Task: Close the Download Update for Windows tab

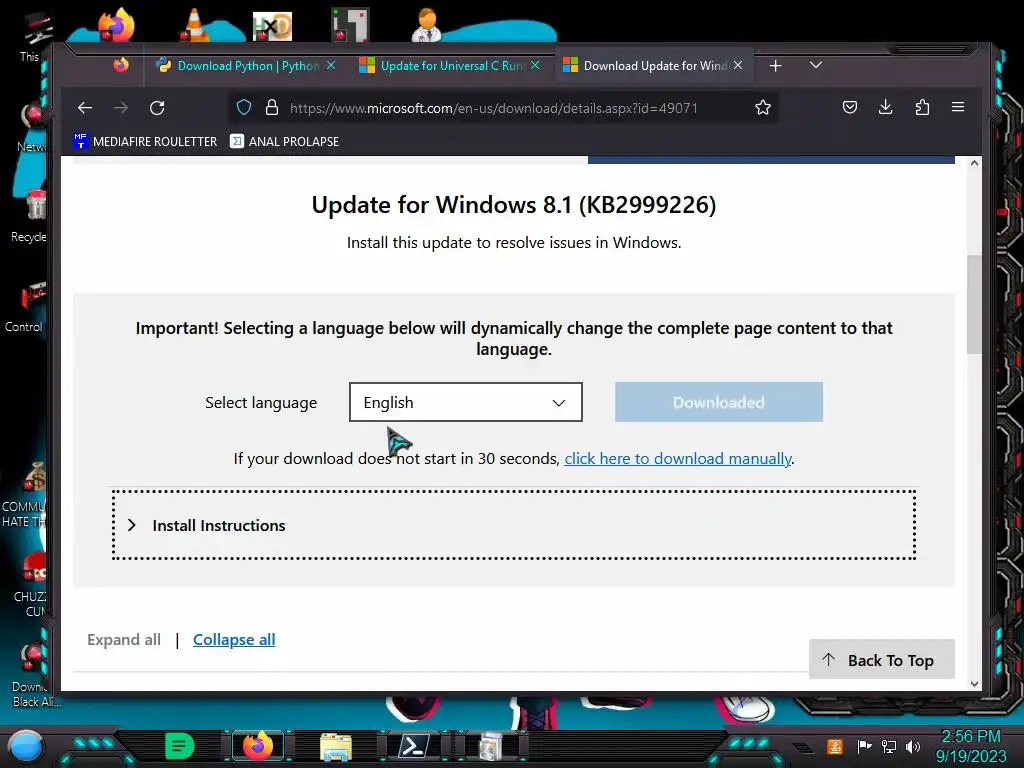Action: (x=738, y=65)
